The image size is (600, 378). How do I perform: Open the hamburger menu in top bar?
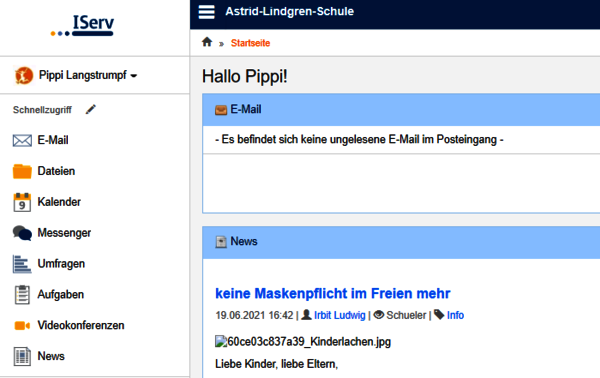click(x=207, y=12)
